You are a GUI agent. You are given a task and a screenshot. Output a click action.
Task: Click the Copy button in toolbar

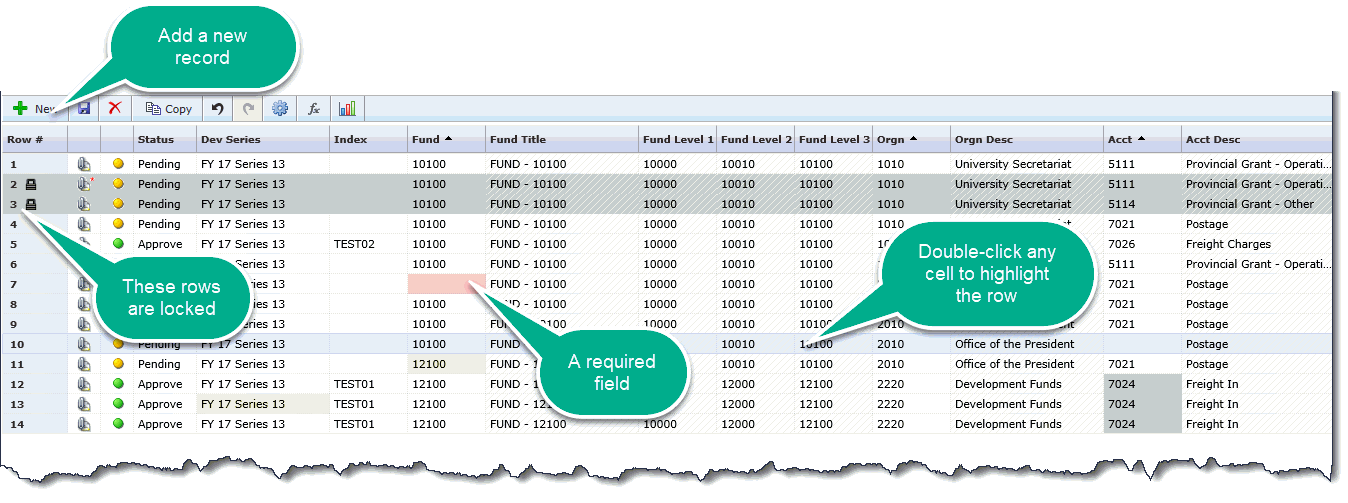[x=168, y=109]
